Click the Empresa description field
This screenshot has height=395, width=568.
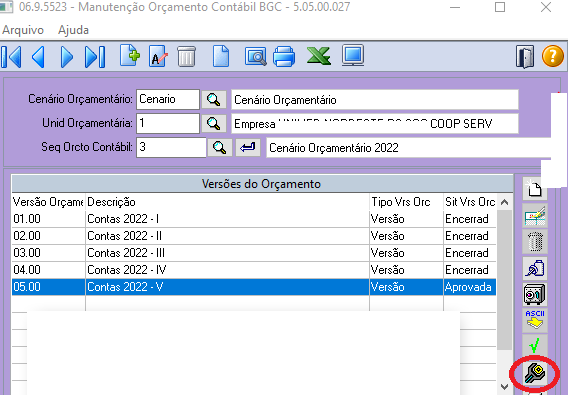(375, 124)
